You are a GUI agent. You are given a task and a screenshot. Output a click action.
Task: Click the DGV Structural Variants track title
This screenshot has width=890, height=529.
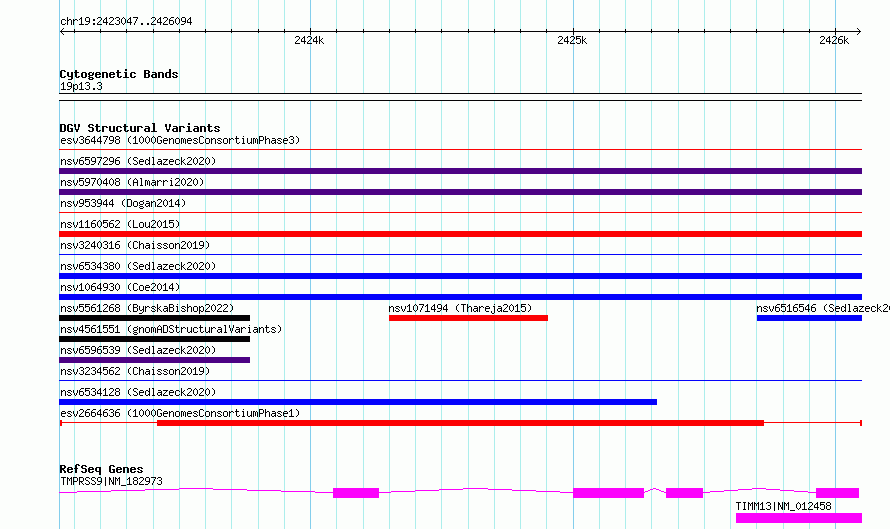[x=140, y=128]
